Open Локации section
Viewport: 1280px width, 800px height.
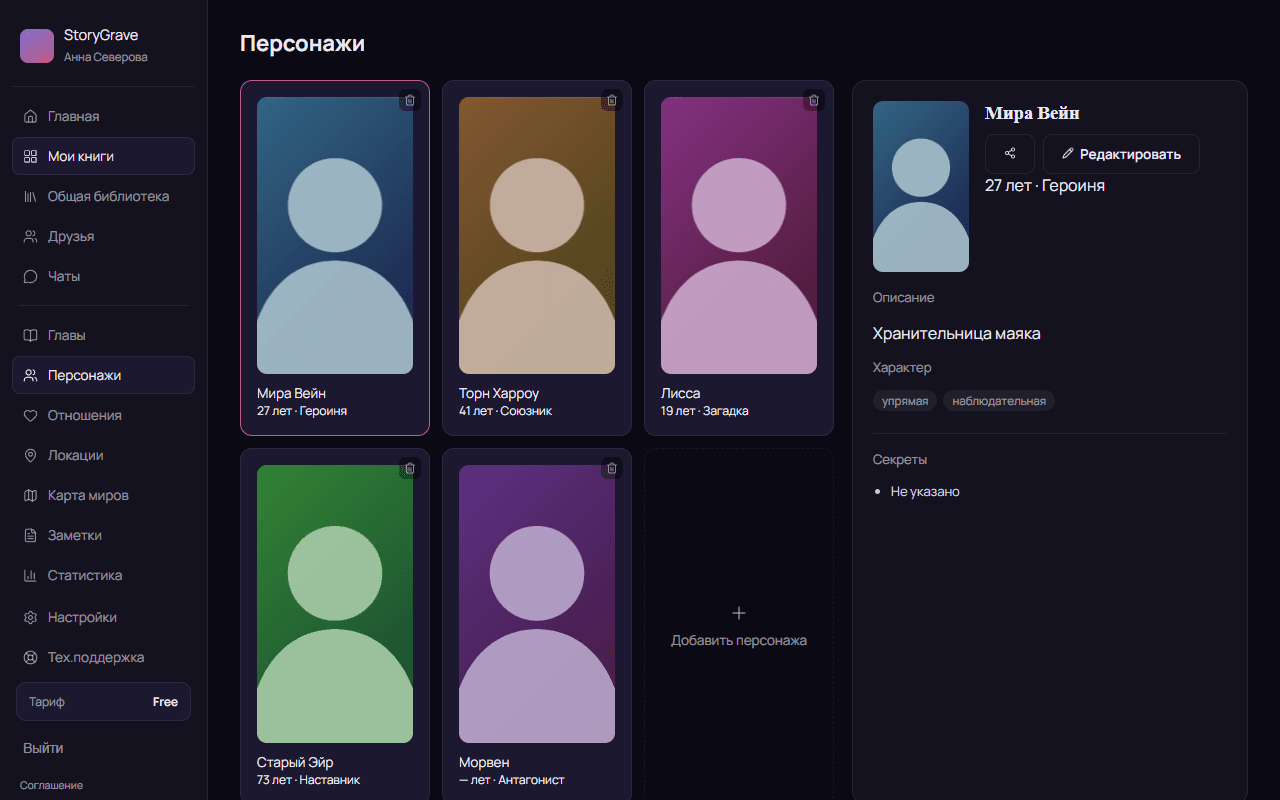(x=103, y=455)
